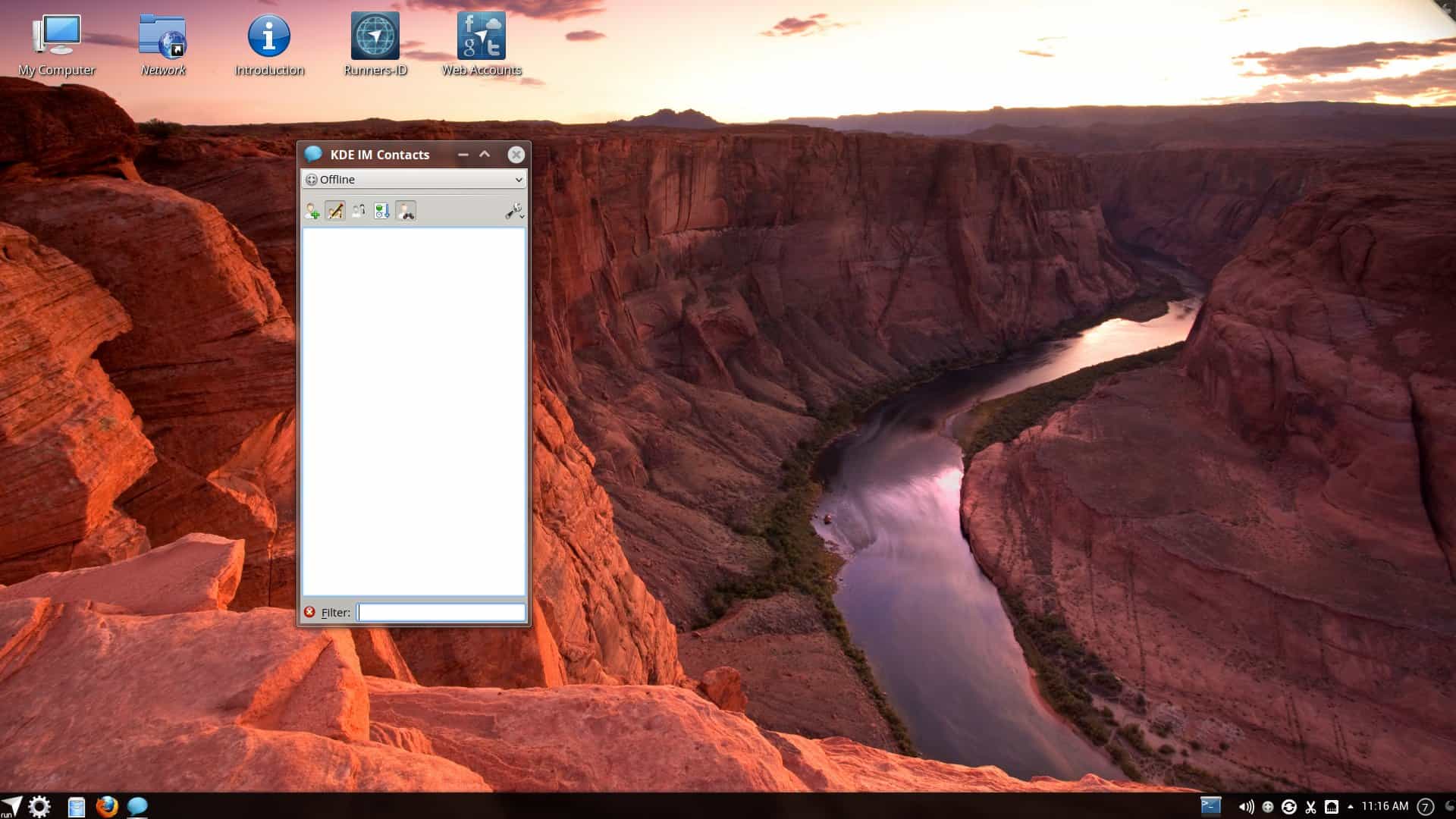1456x819 pixels.
Task: Click the wired network tray icon
Action: tap(1332, 807)
